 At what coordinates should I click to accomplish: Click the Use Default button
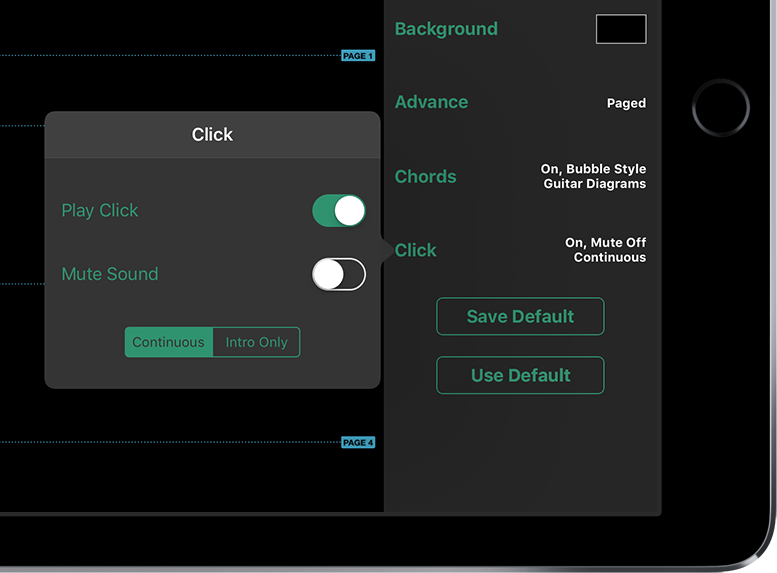[520, 375]
